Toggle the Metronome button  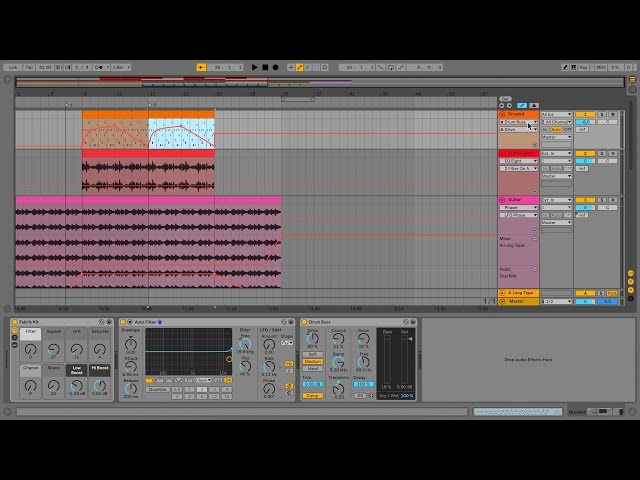click(99, 67)
